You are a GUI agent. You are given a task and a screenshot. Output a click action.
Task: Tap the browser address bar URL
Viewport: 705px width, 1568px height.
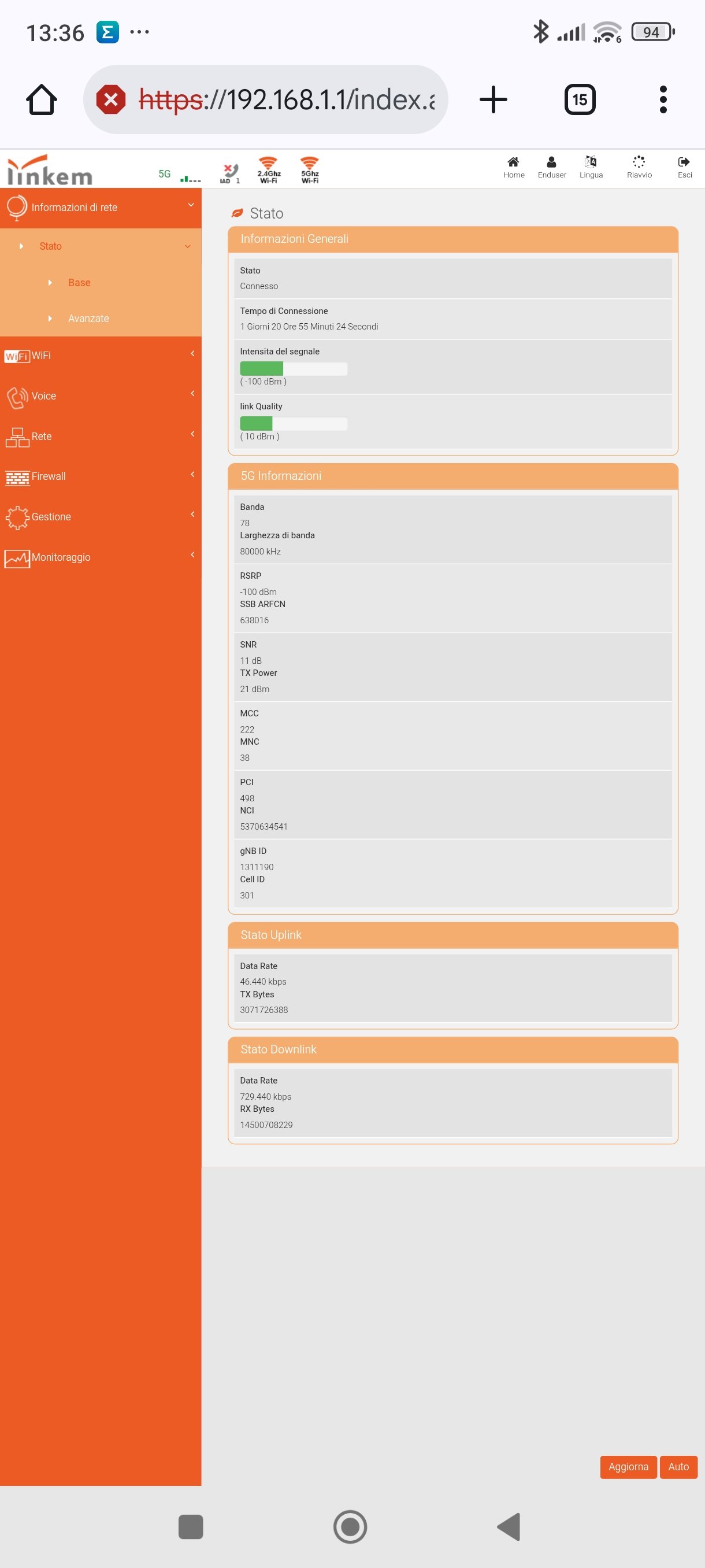click(x=286, y=99)
